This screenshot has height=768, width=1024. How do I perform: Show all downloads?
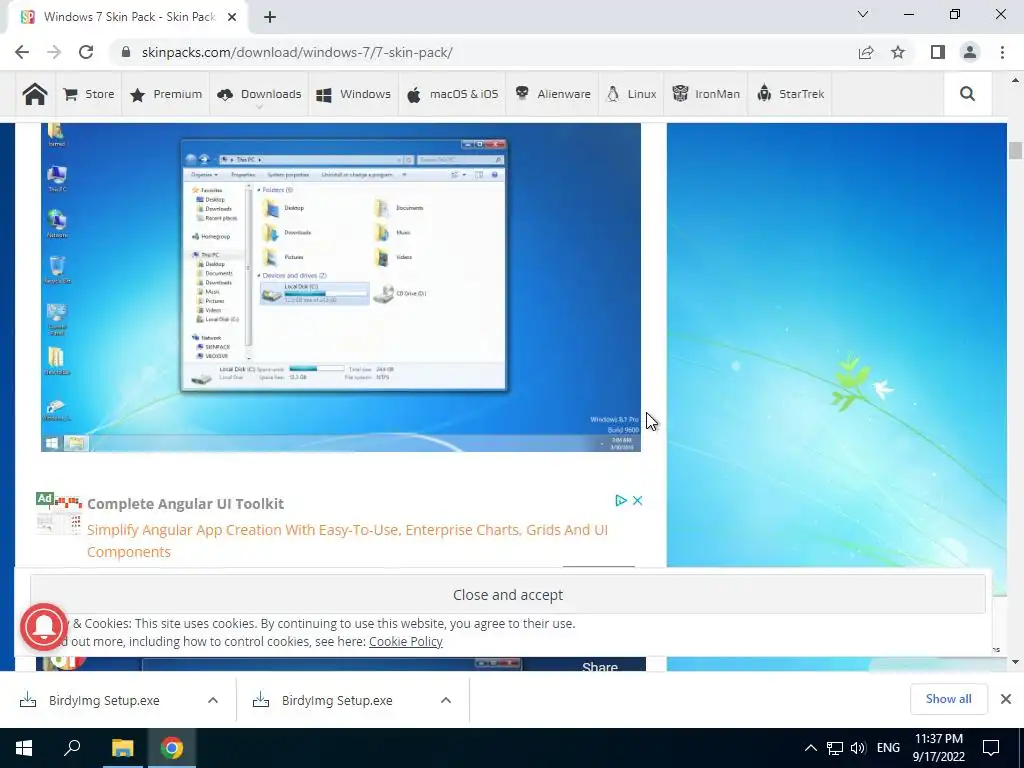click(948, 699)
